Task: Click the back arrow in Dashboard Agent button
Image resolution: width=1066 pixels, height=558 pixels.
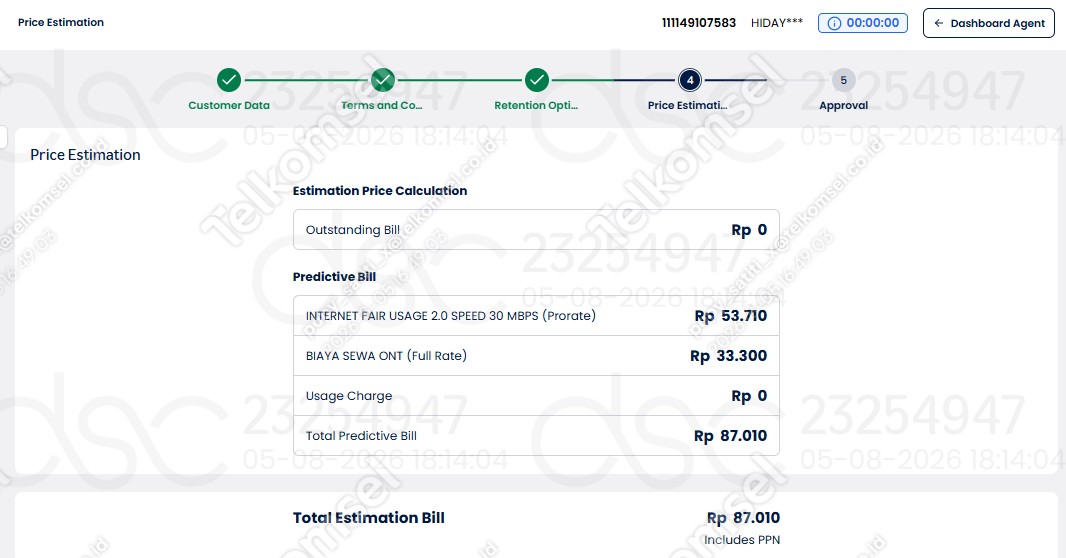Action: 939,23
